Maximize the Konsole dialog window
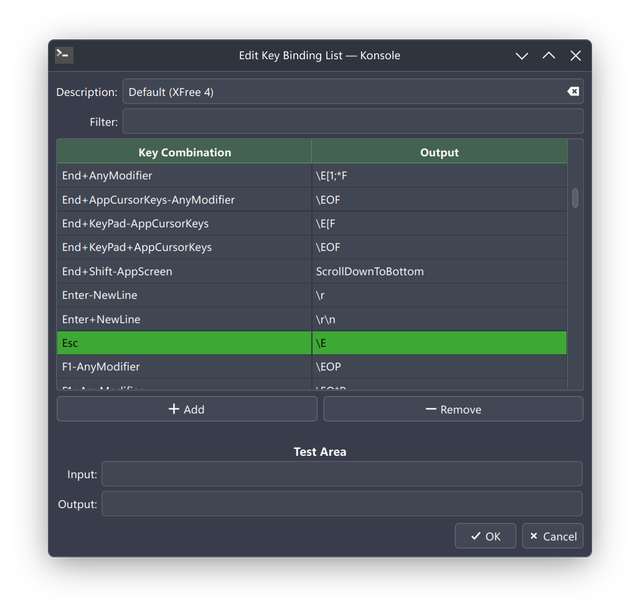 [549, 56]
